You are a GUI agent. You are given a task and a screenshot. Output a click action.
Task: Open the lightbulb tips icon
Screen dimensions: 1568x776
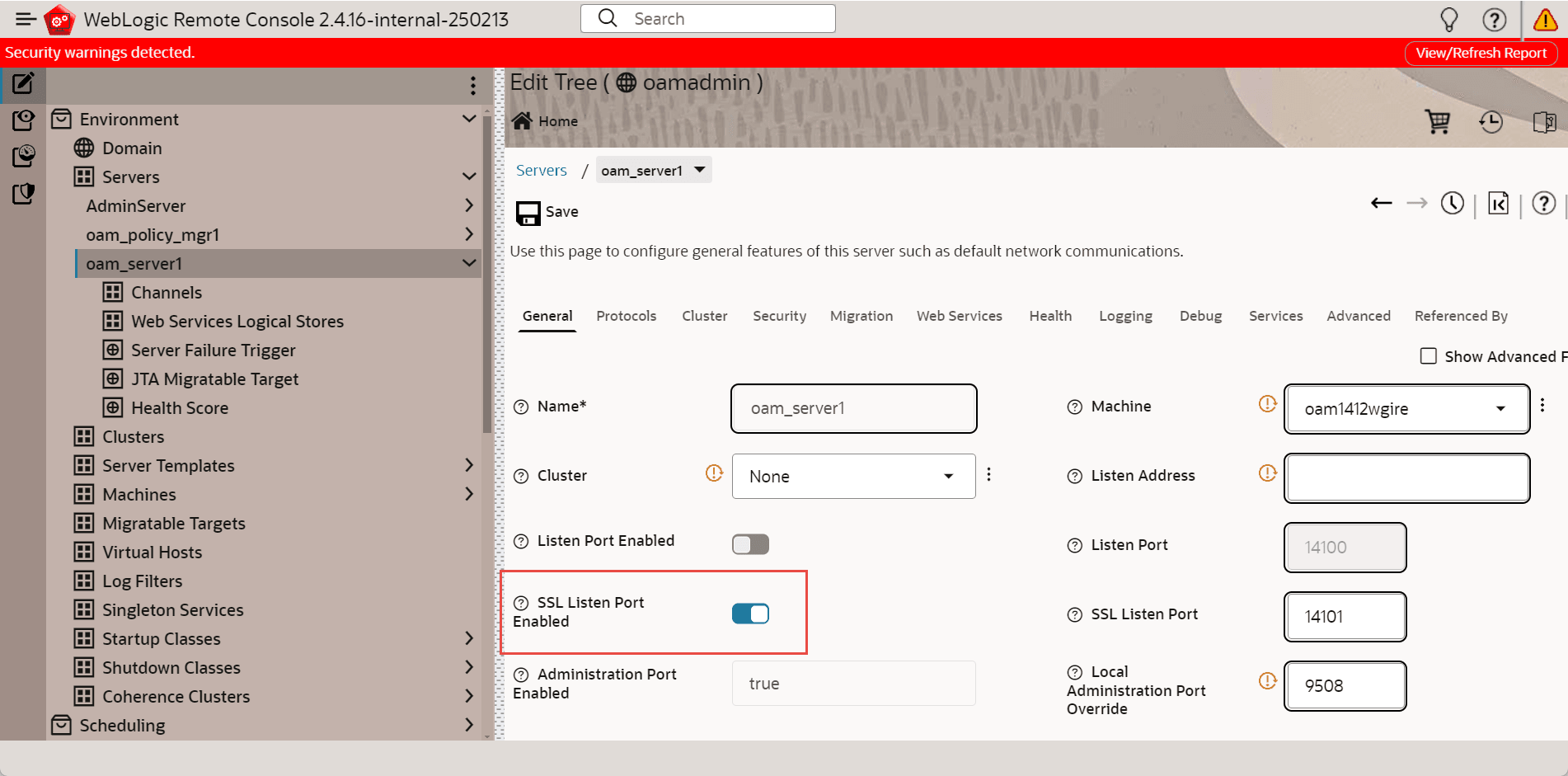coord(1448,19)
